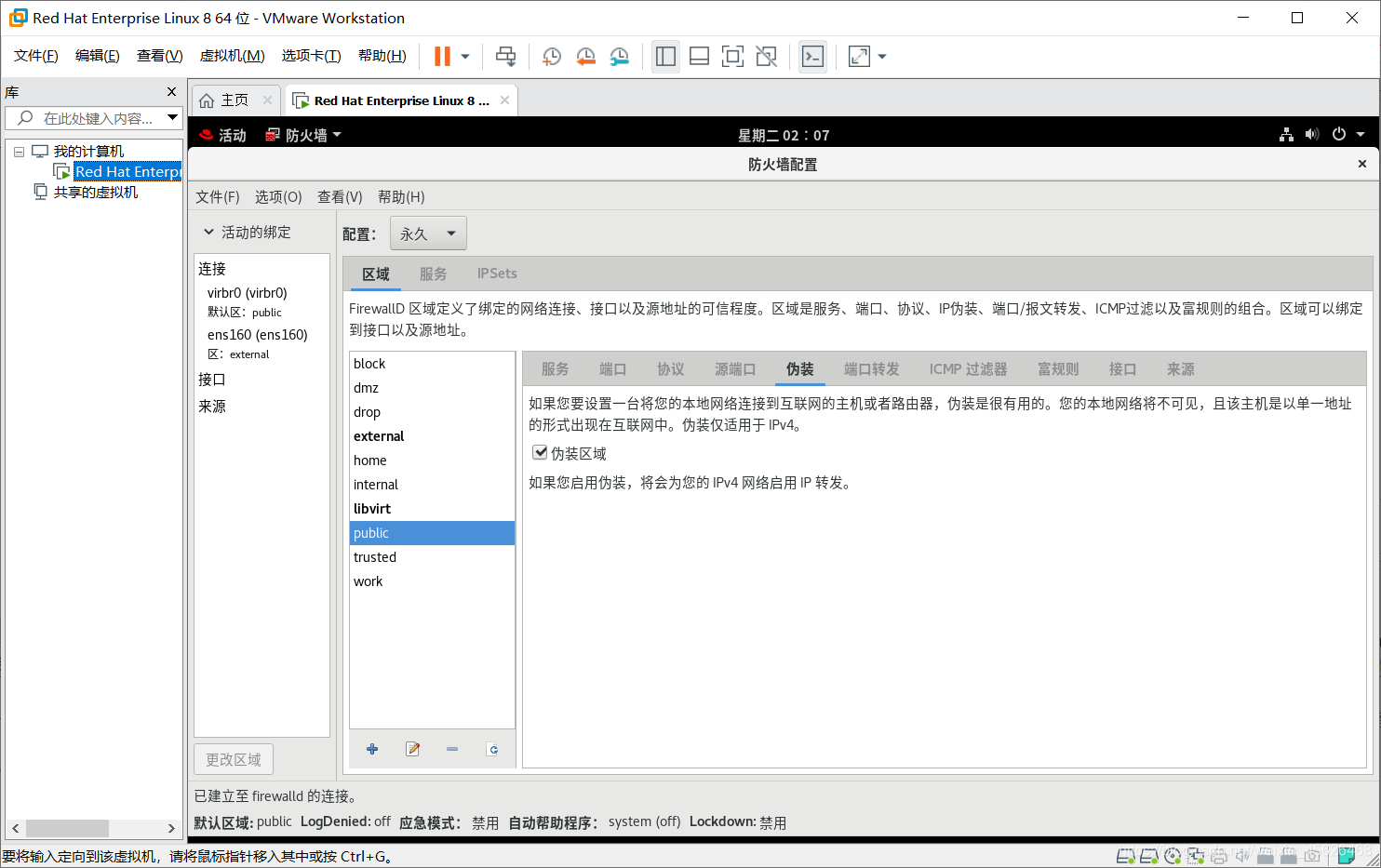Open firewall 查看(V) menu
Viewport: 1381px width, 868px height.
click(x=340, y=196)
